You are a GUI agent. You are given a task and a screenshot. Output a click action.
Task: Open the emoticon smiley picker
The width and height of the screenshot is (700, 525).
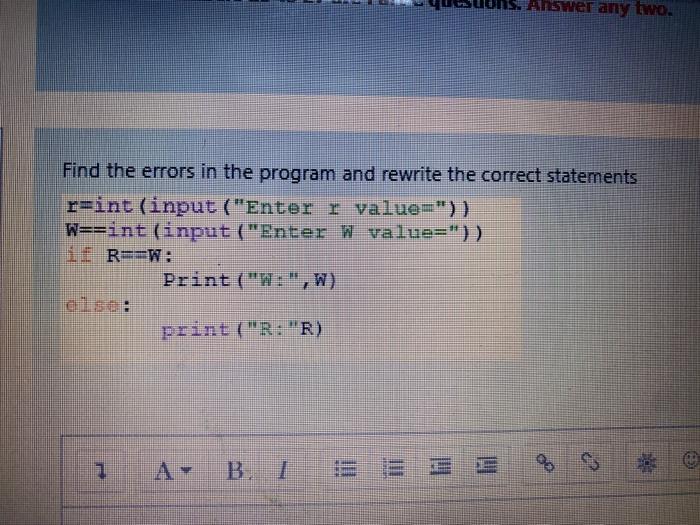click(x=691, y=459)
